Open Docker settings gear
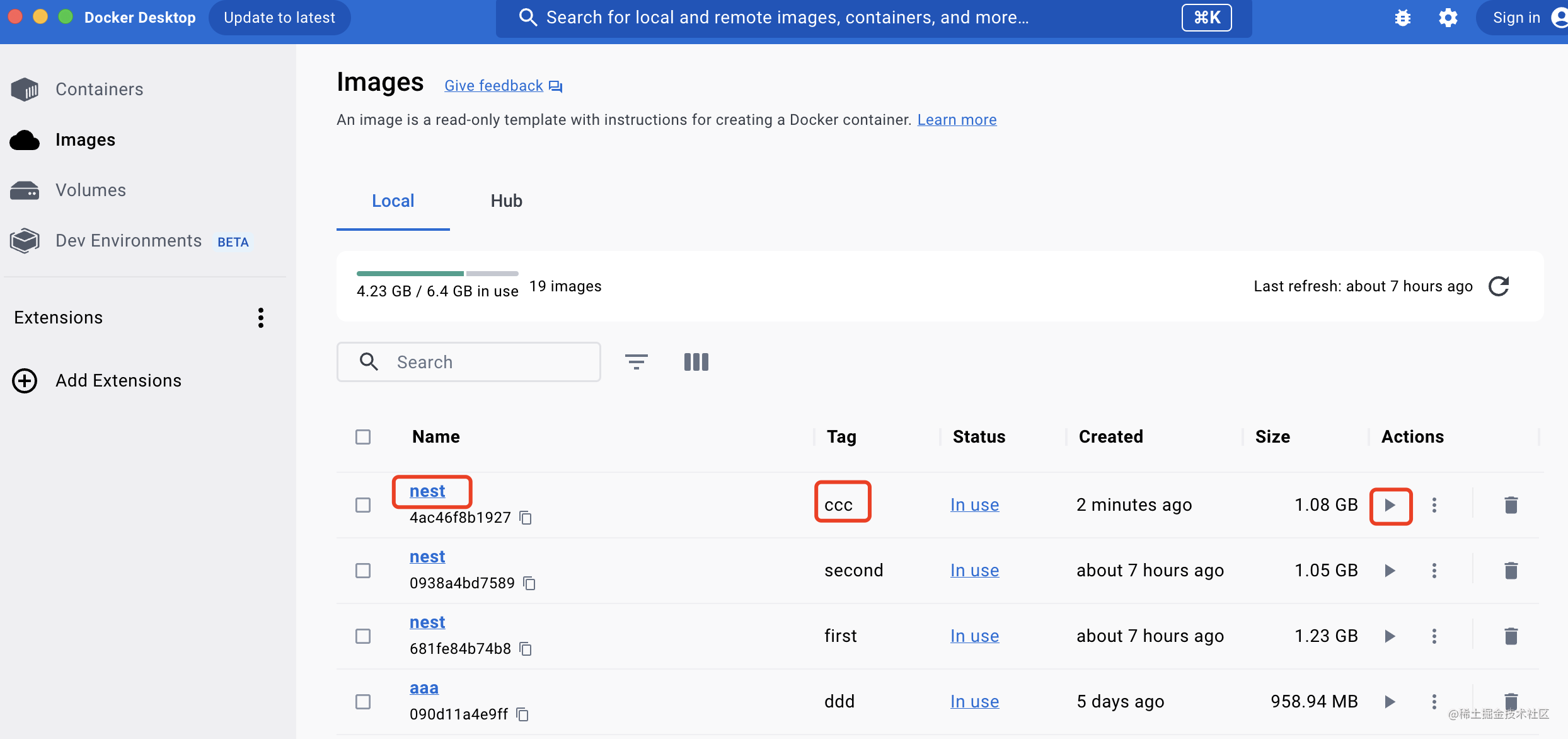1568x739 pixels. coord(1448,18)
